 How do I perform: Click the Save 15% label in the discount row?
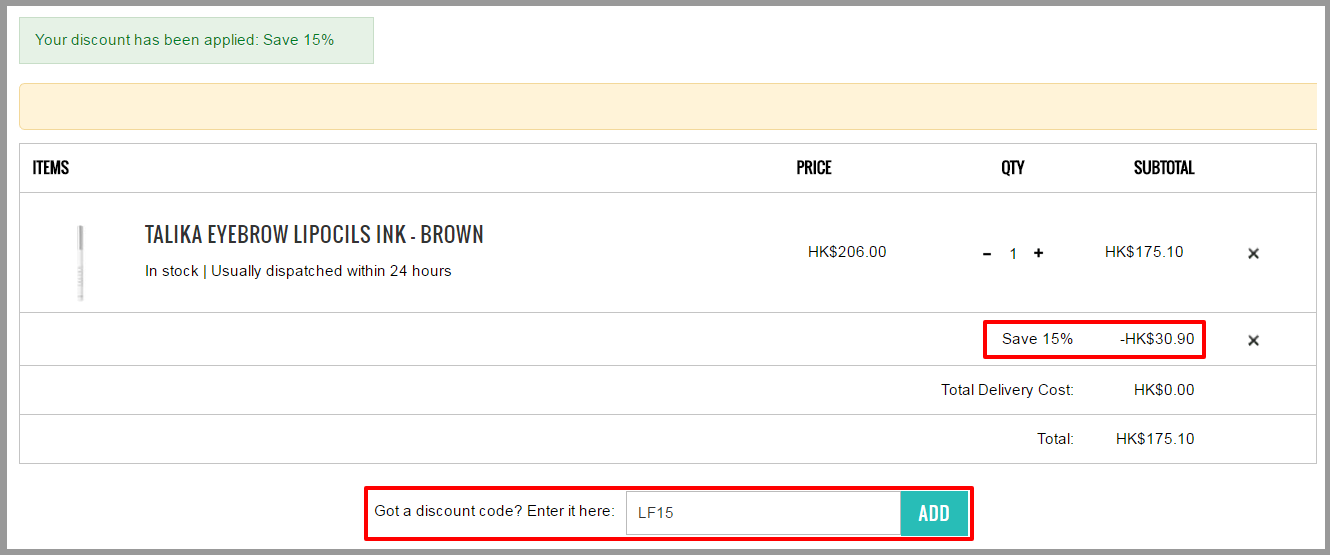(1037, 339)
